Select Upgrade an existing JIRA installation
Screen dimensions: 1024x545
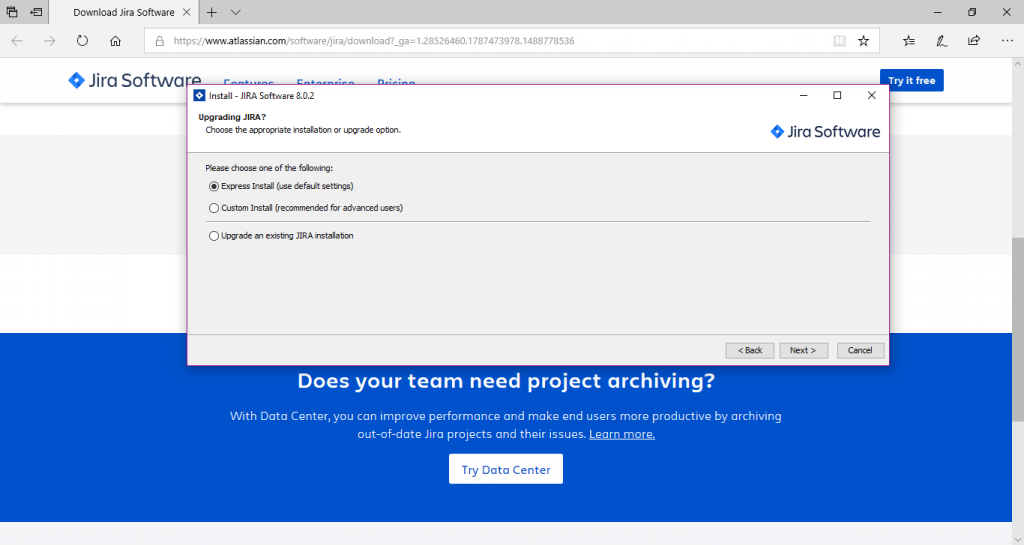click(281, 236)
